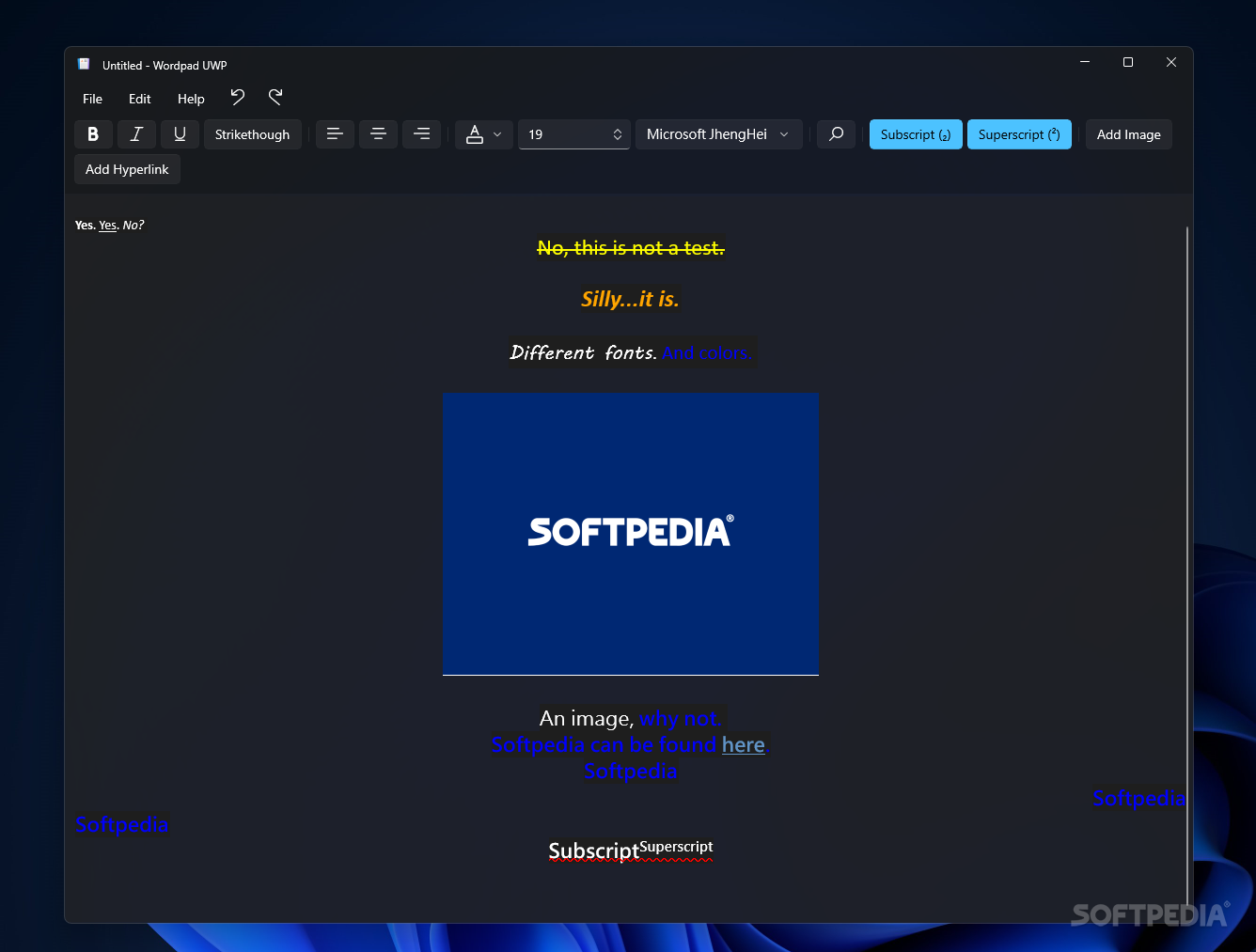Open the 'here' hyperlink in the document
Viewport: 1256px width, 952px height.
point(743,745)
